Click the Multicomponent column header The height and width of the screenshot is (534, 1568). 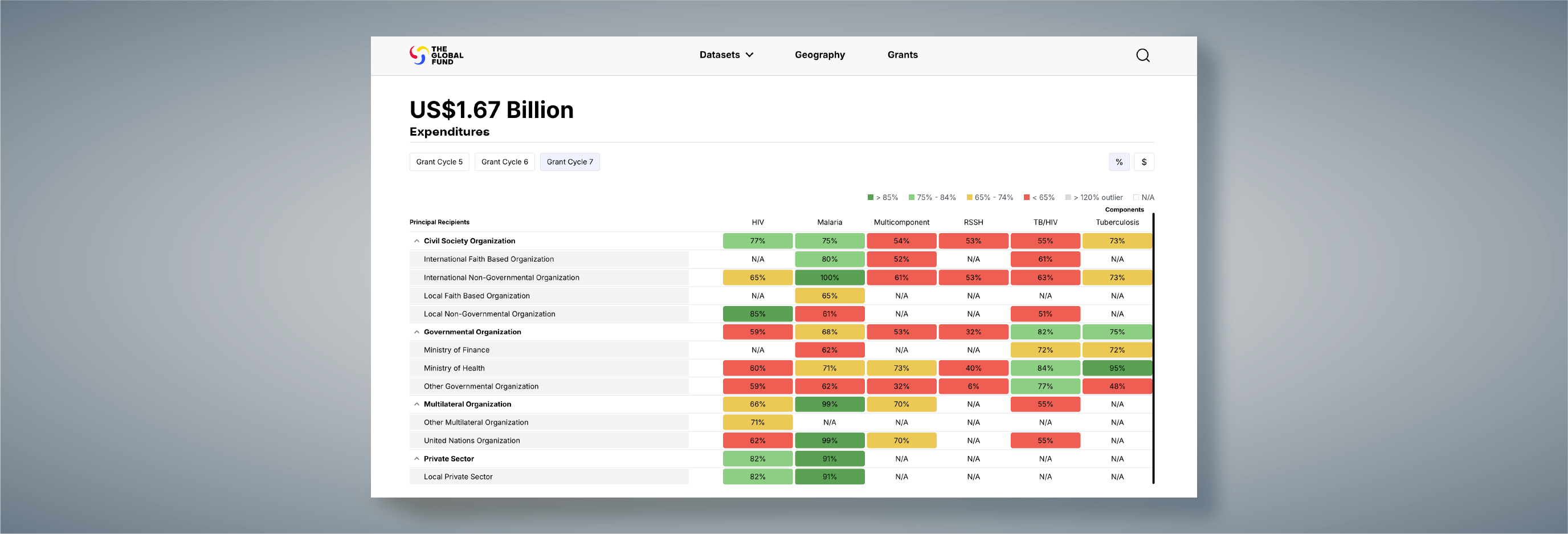901,222
